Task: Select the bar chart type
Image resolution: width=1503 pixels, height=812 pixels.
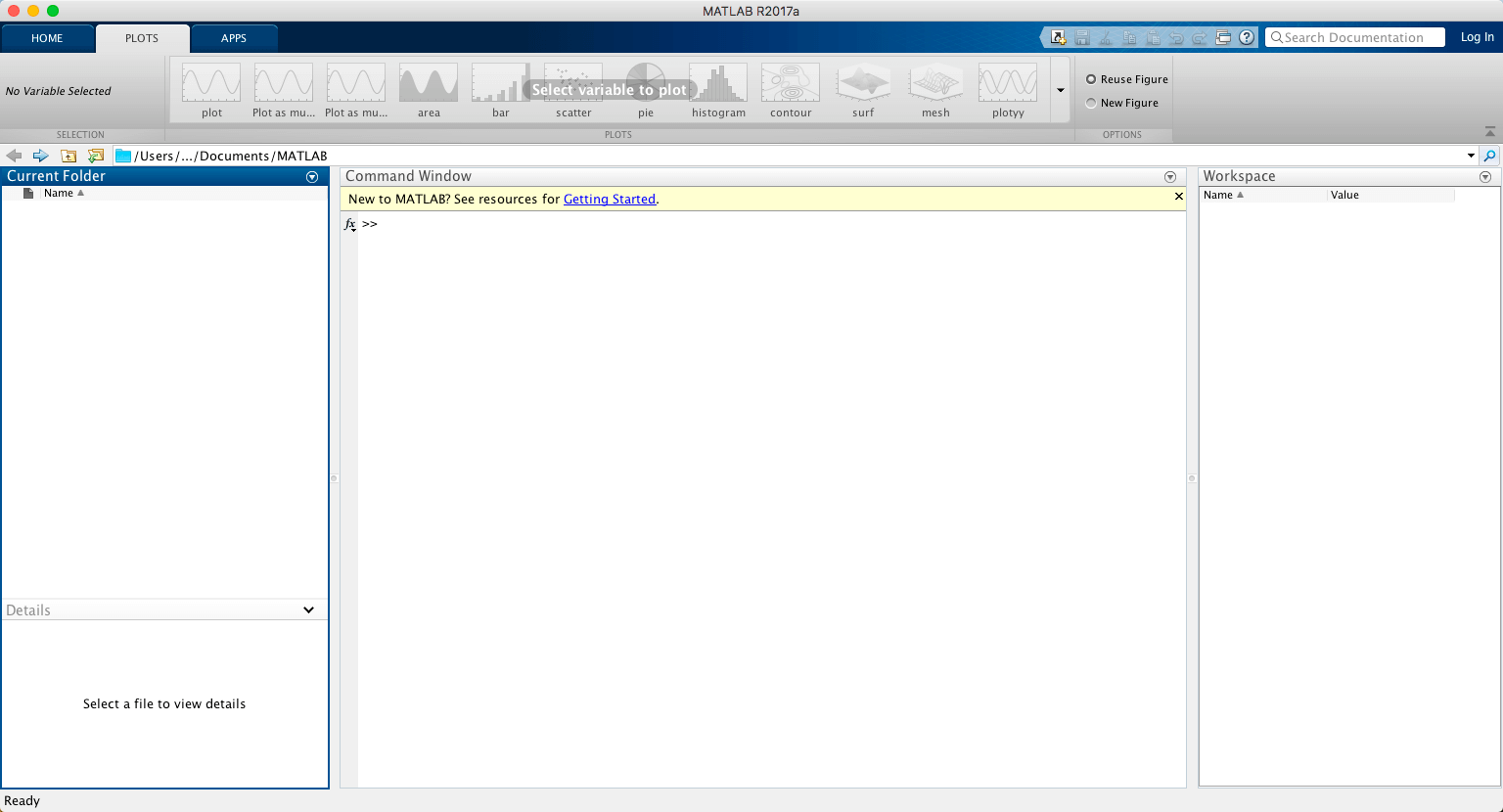Action: click(501, 91)
